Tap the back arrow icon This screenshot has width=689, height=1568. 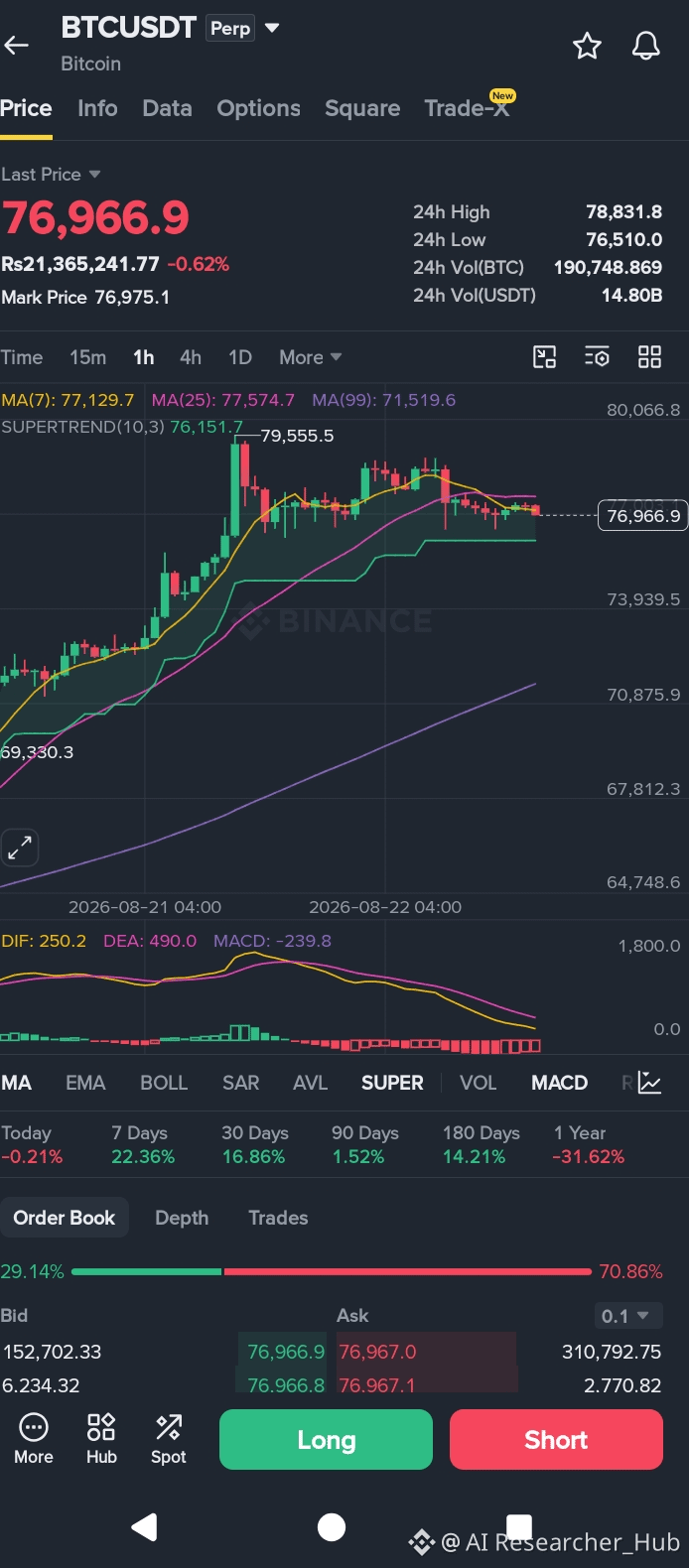16,45
